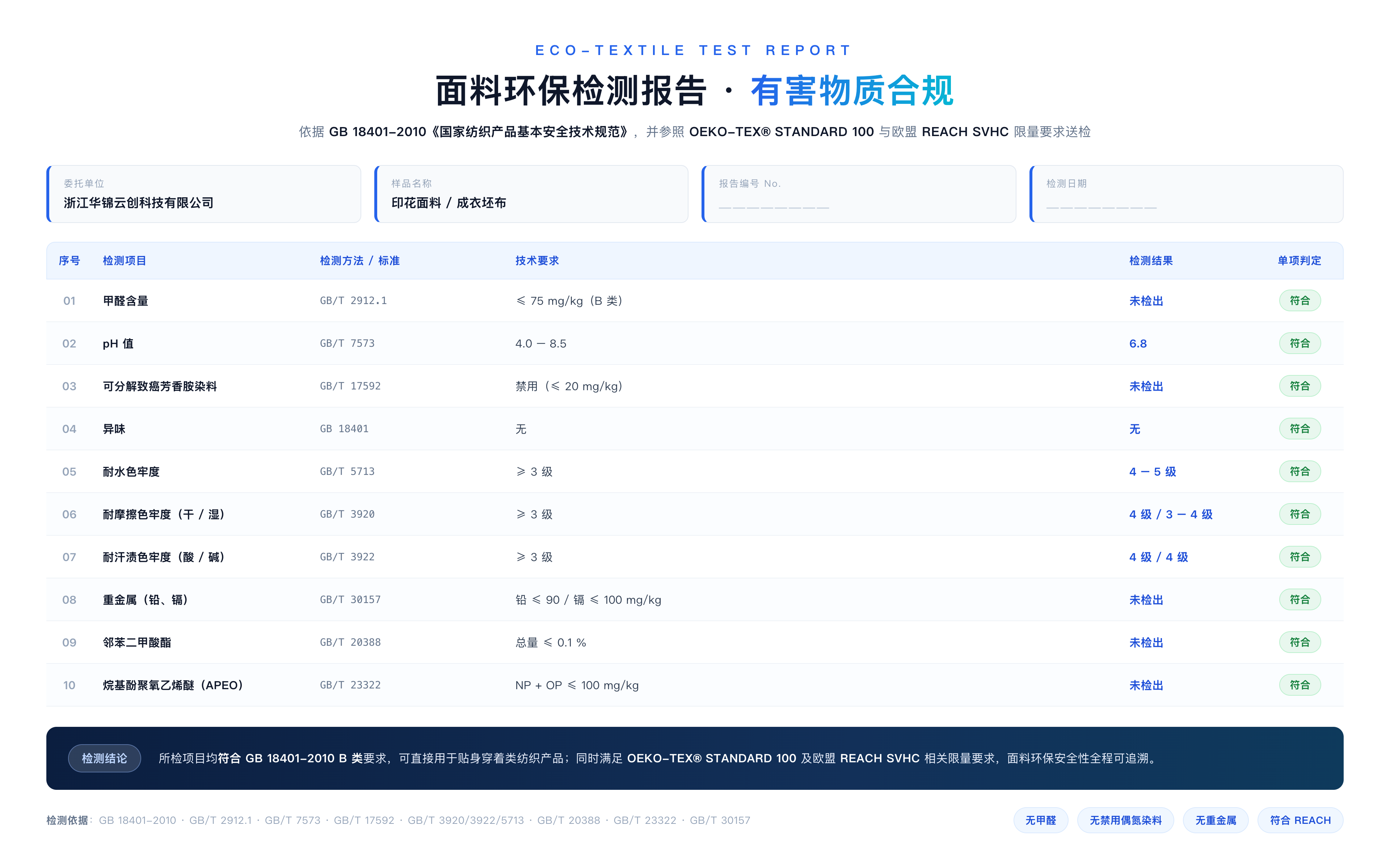Viewport: 1390px width, 868px height.
Task: Click the GB/T 17592 method cell
Action: coord(350,386)
